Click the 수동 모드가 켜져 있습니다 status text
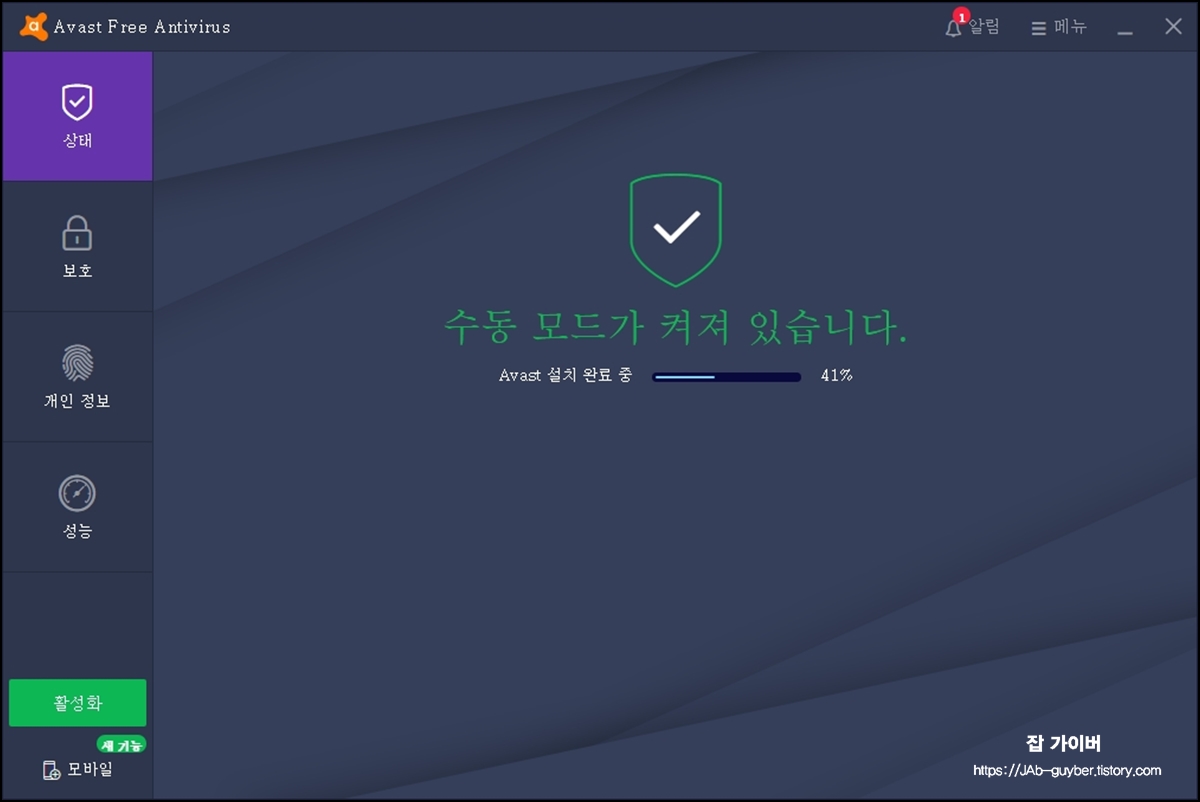Viewport: 1200px width, 802px height. pos(676,328)
